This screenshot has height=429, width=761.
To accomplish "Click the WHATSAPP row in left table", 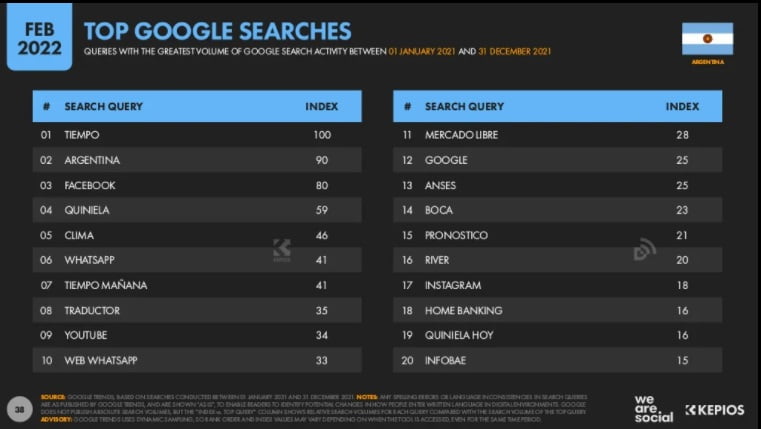I will (197, 260).
